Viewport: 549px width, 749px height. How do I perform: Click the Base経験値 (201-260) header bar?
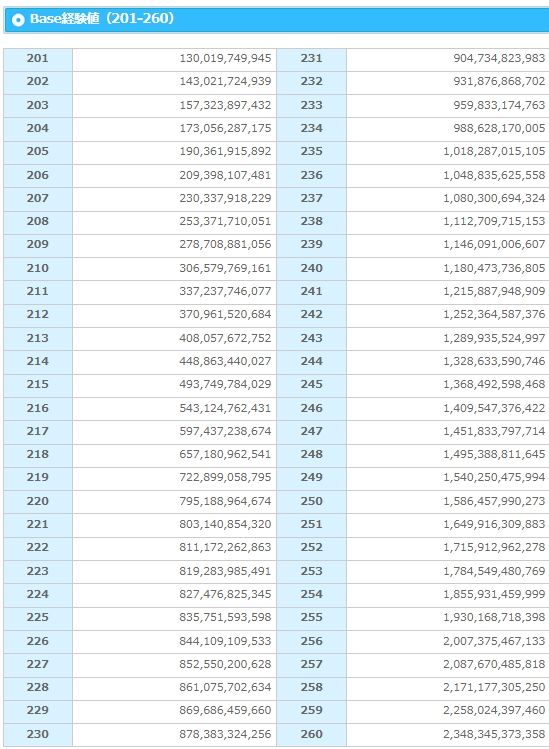coord(276,20)
